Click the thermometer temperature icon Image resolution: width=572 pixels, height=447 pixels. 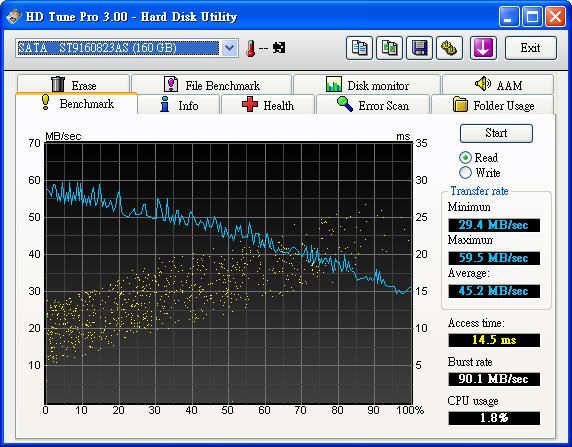tap(250, 48)
